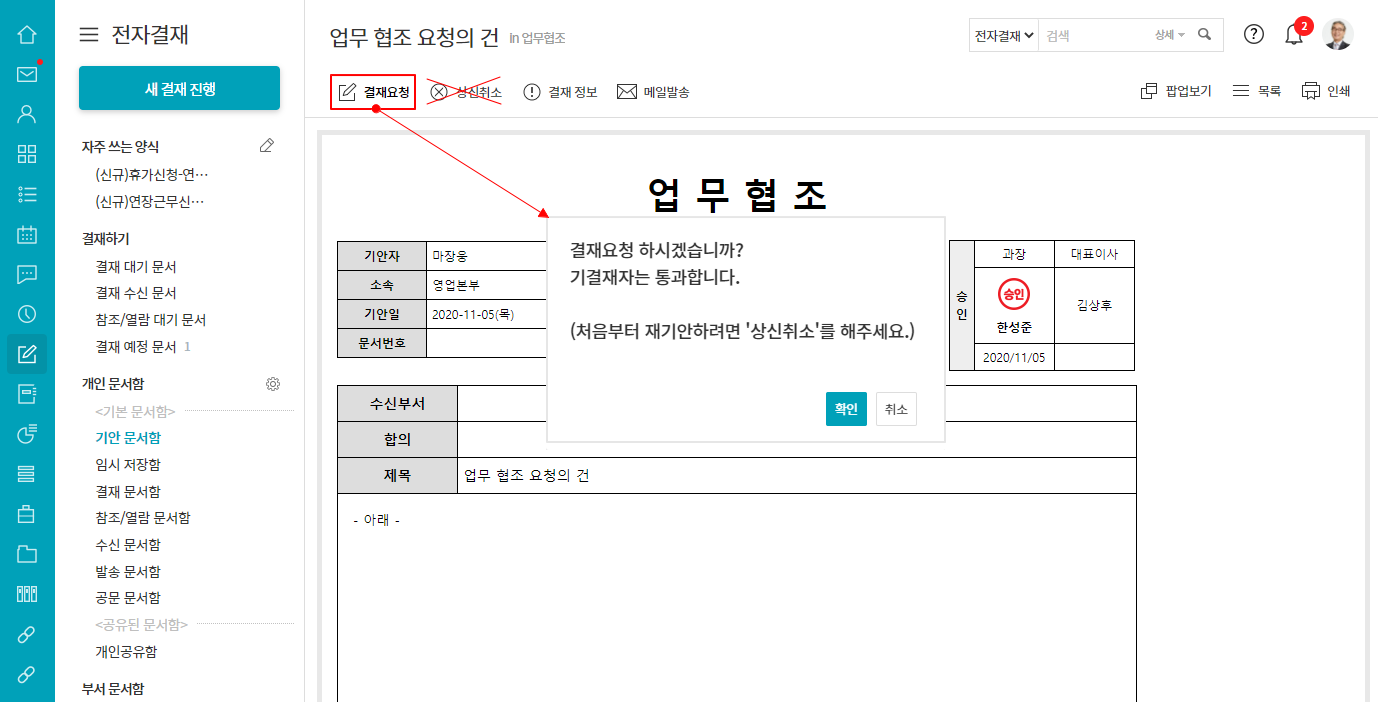Click the 새 결재 진행 button
This screenshot has width=1378, height=702.
coord(179,88)
